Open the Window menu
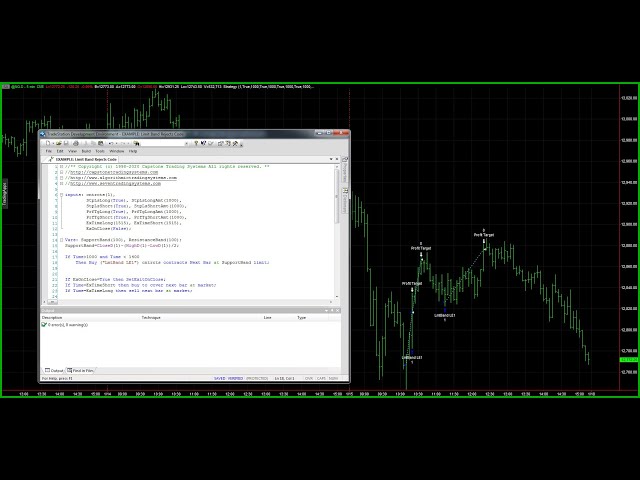This screenshot has height=480, width=640. pos(117,151)
